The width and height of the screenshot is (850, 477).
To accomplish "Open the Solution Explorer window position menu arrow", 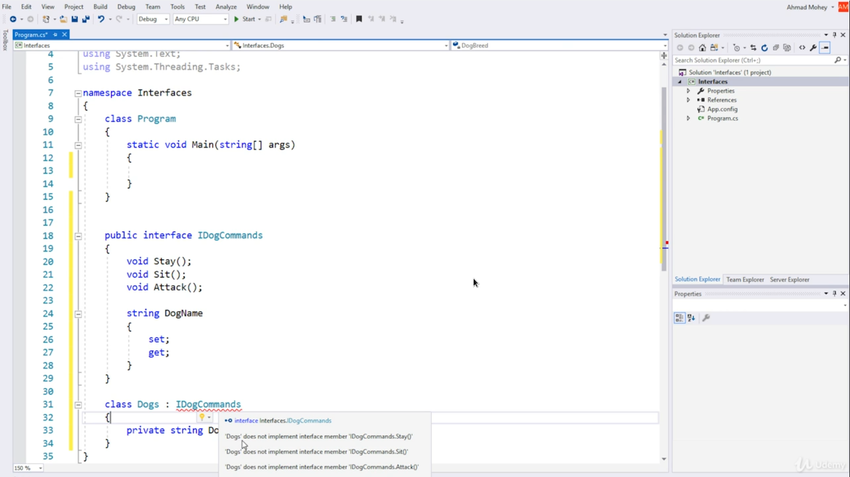I will tap(826, 35).
